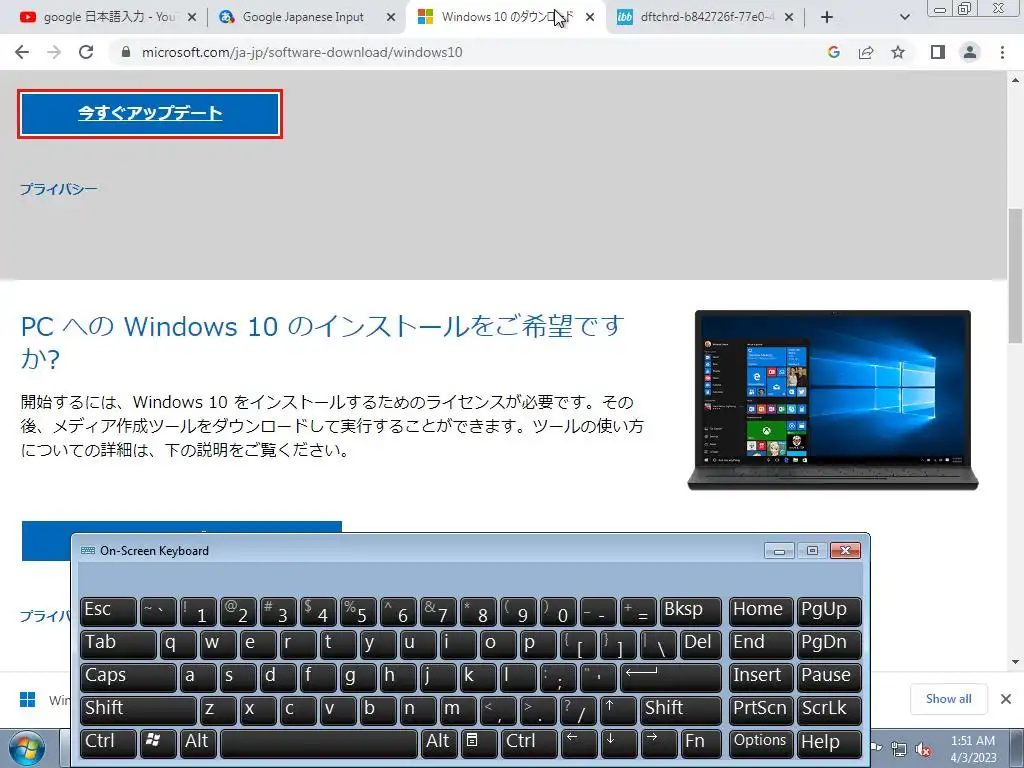This screenshot has height=768, width=1024.
Task: Share this page via share icon
Action: pyautogui.click(x=866, y=52)
